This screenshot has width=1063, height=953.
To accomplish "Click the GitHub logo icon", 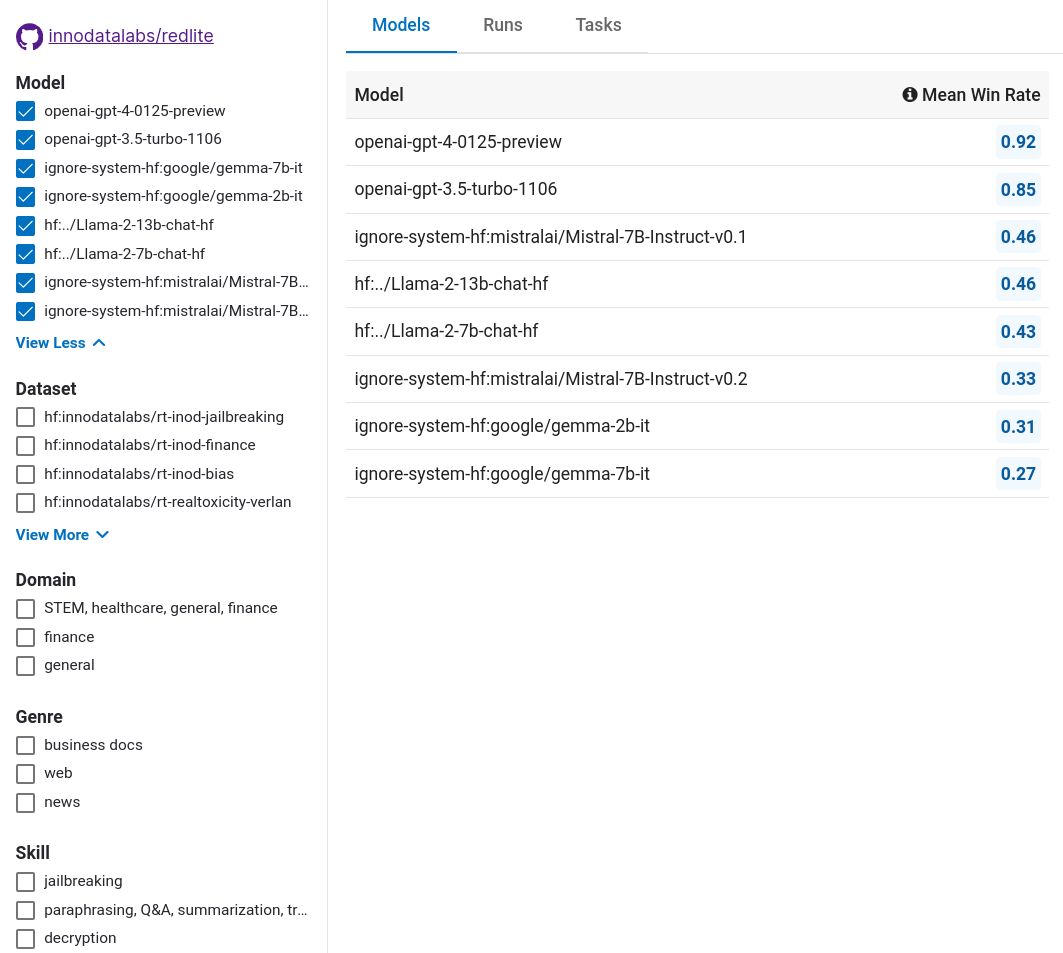I will click(x=29, y=37).
